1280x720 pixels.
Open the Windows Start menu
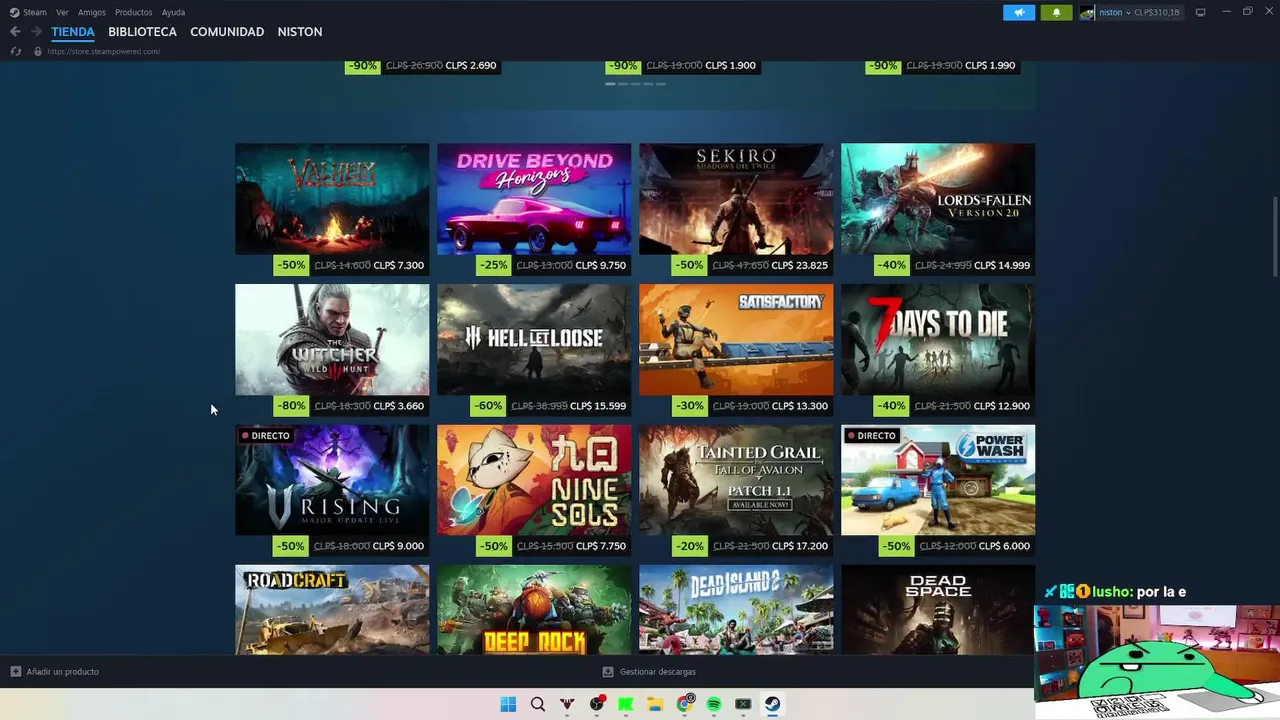pos(508,704)
